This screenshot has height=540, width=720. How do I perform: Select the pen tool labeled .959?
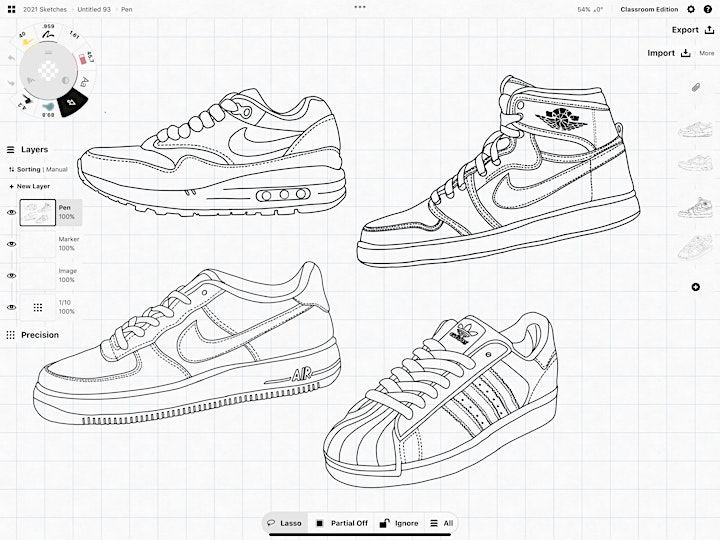point(48,32)
